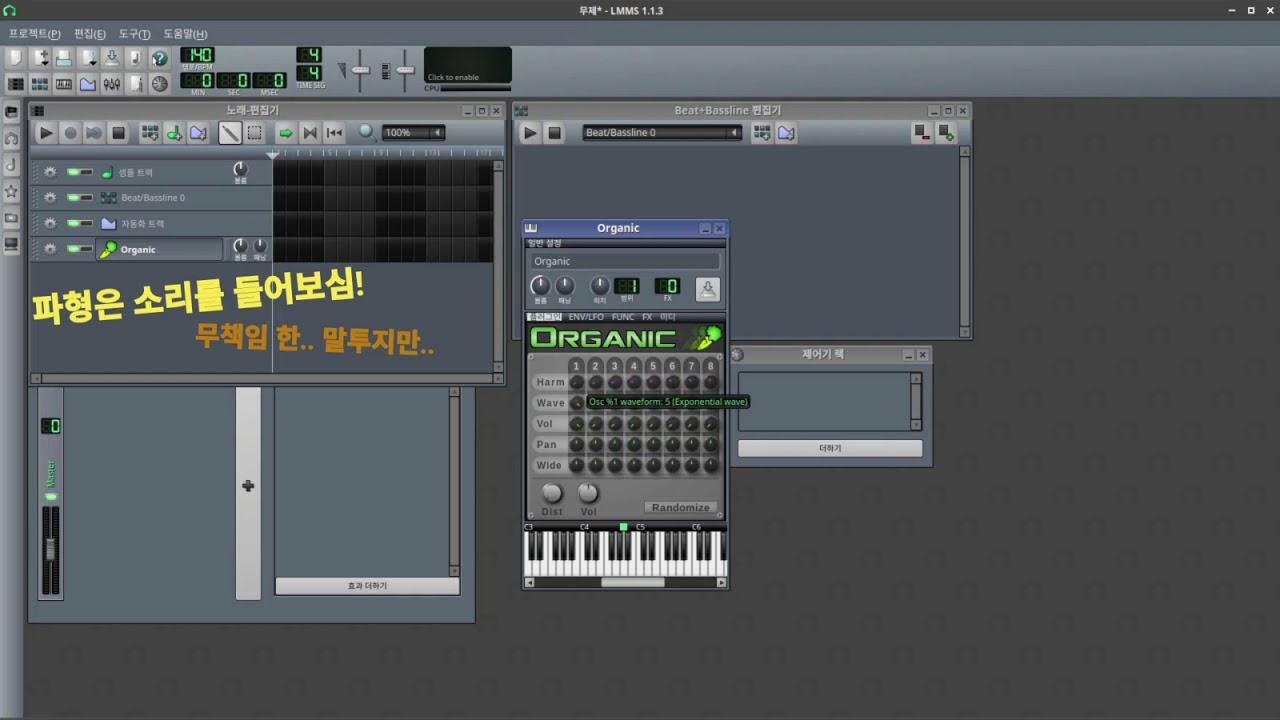Image resolution: width=1280 pixels, height=720 pixels.
Task: Create a new project from the main toolbar
Action: point(17,58)
